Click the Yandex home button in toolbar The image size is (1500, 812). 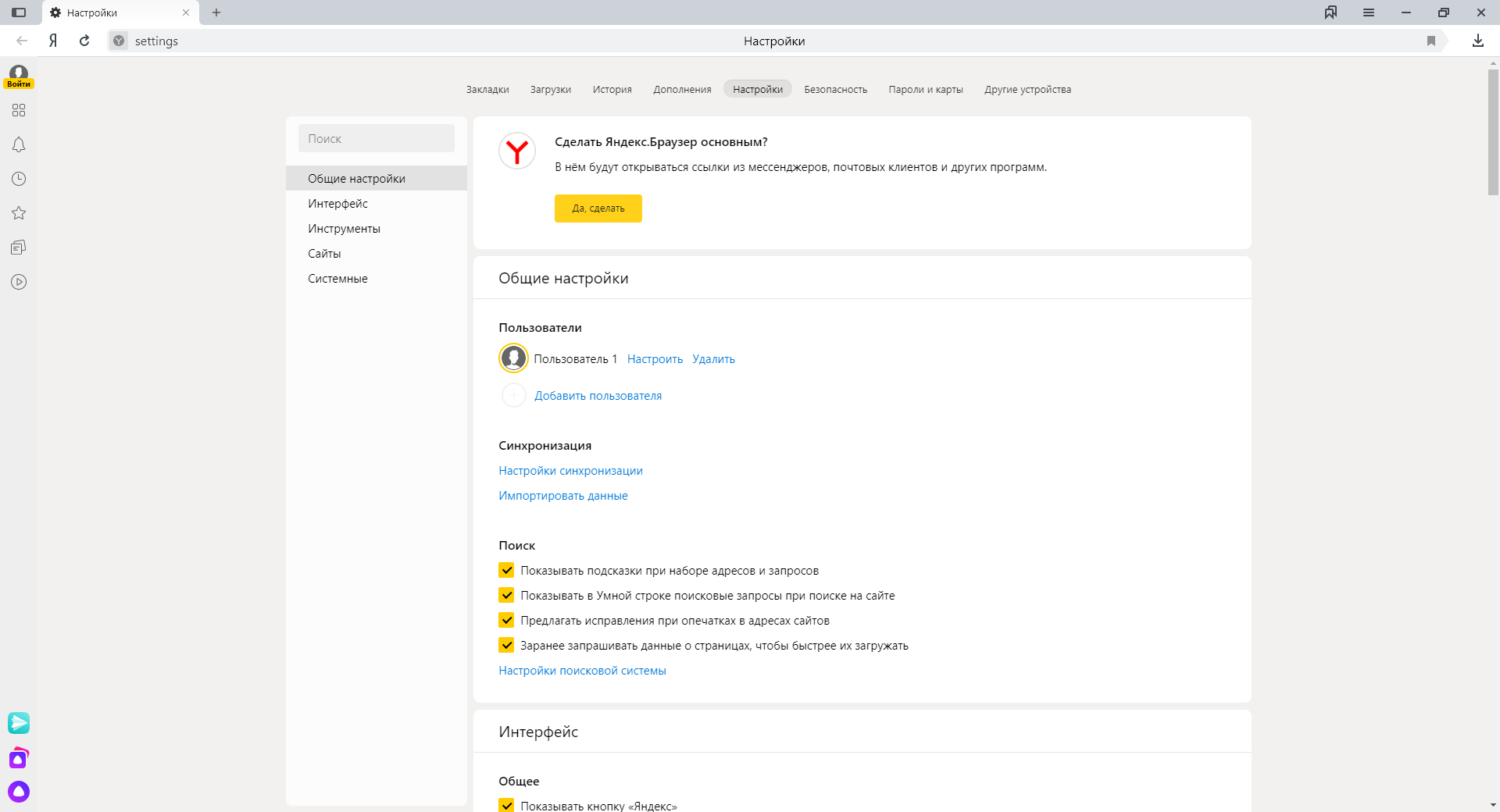tap(53, 41)
